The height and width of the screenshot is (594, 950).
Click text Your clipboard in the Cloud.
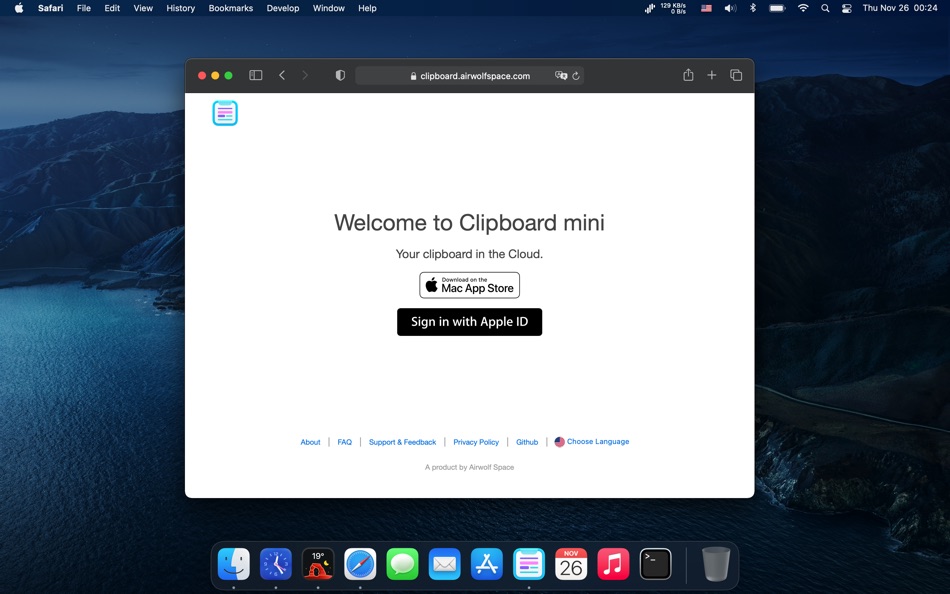pos(470,254)
